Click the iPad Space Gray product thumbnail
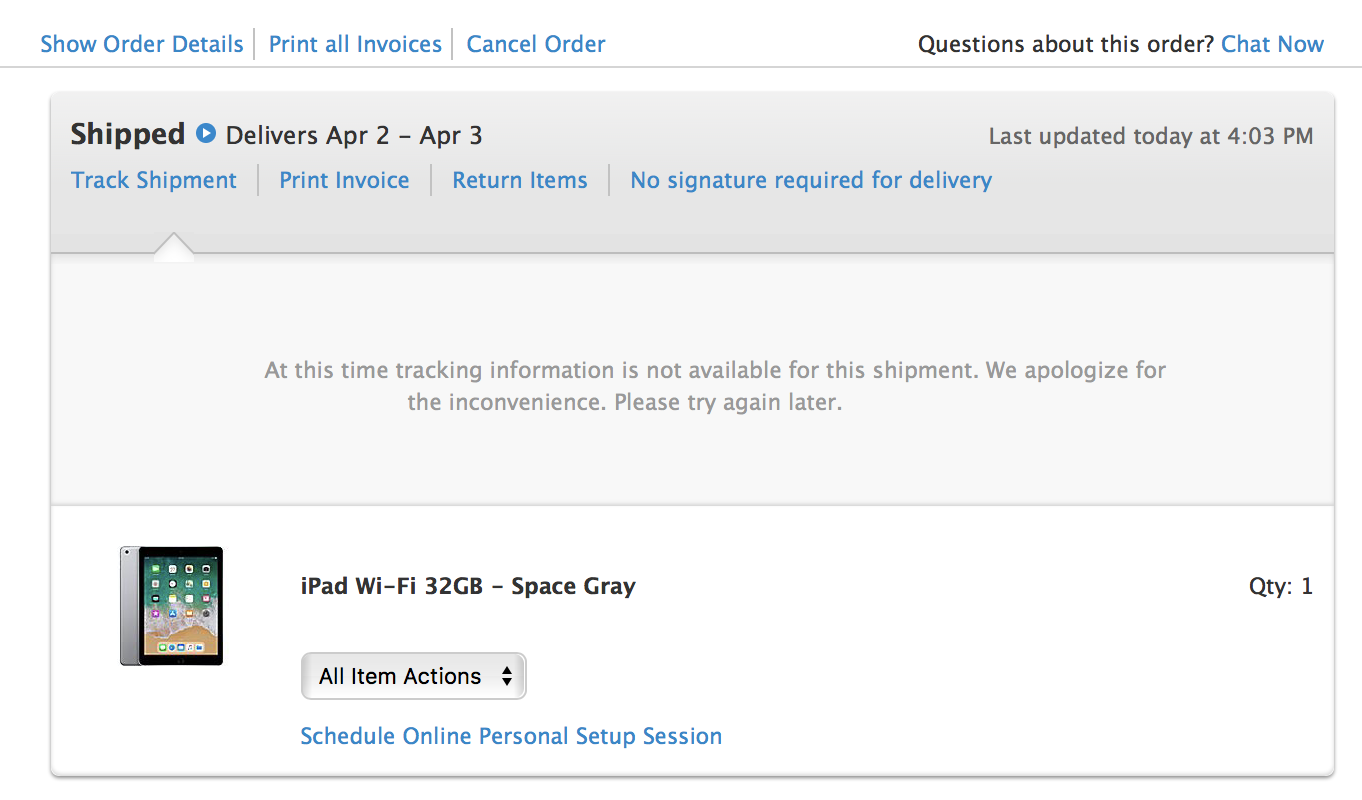Image resolution: width=1362 pixels, height=800 pixels. click(171, 606)
